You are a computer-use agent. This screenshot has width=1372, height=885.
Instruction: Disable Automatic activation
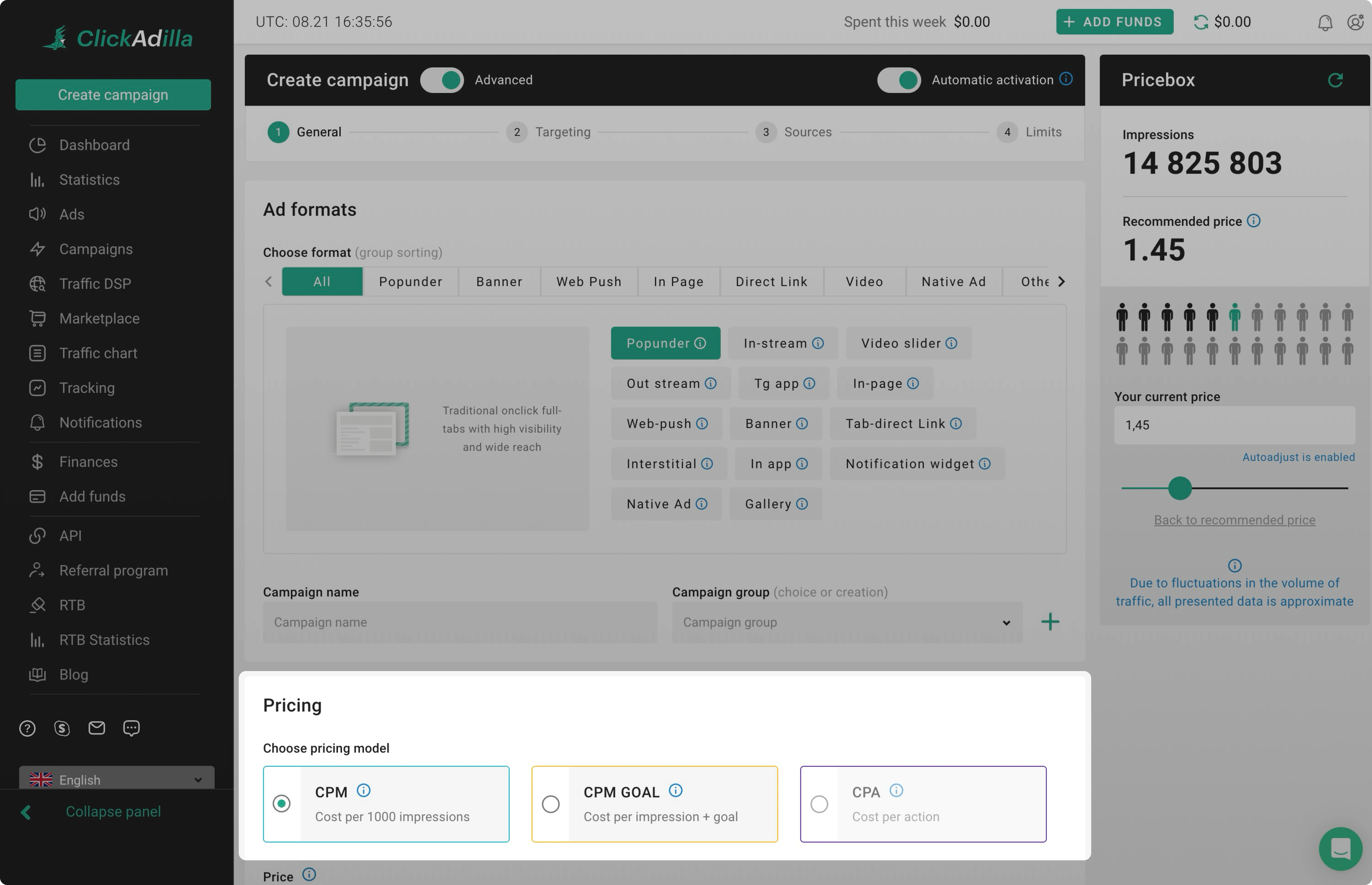(x=898, y=80)
